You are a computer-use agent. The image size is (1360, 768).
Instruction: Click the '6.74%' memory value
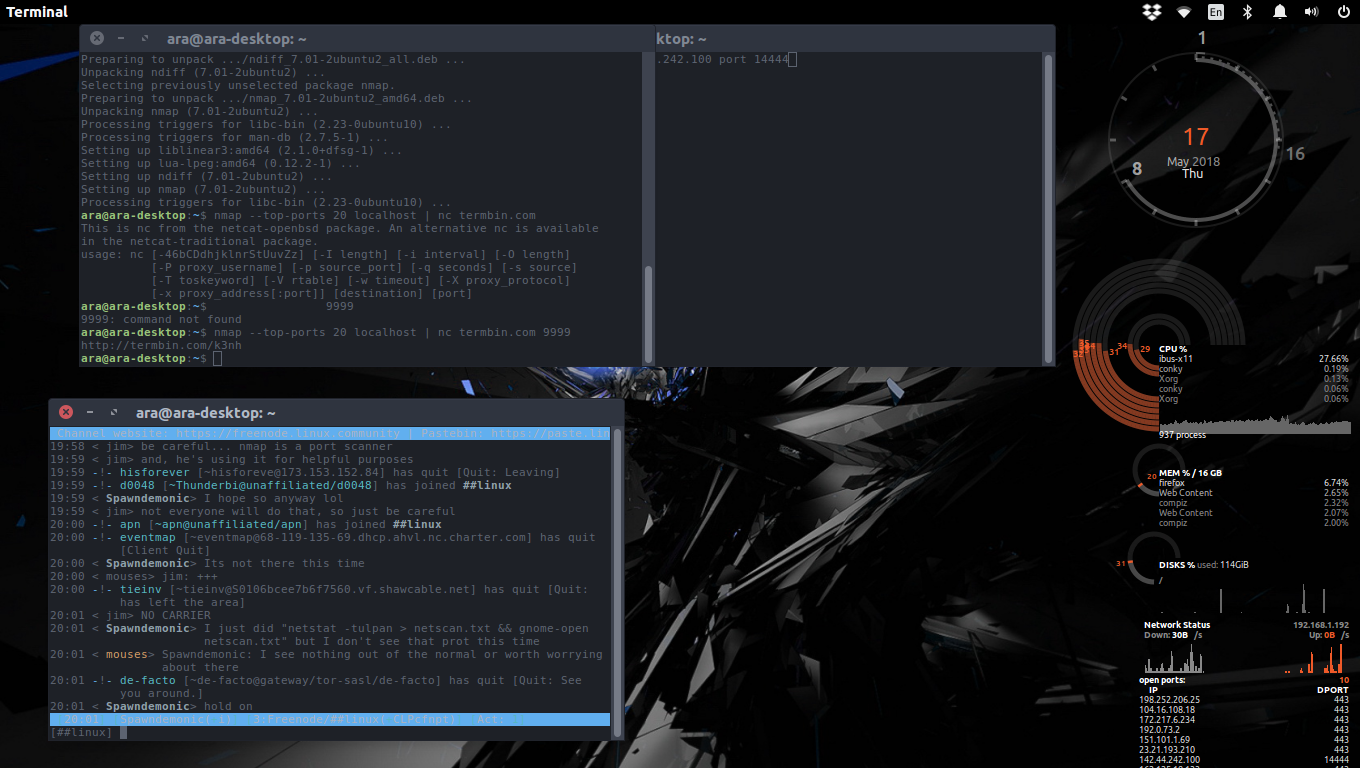point(1336,483)
